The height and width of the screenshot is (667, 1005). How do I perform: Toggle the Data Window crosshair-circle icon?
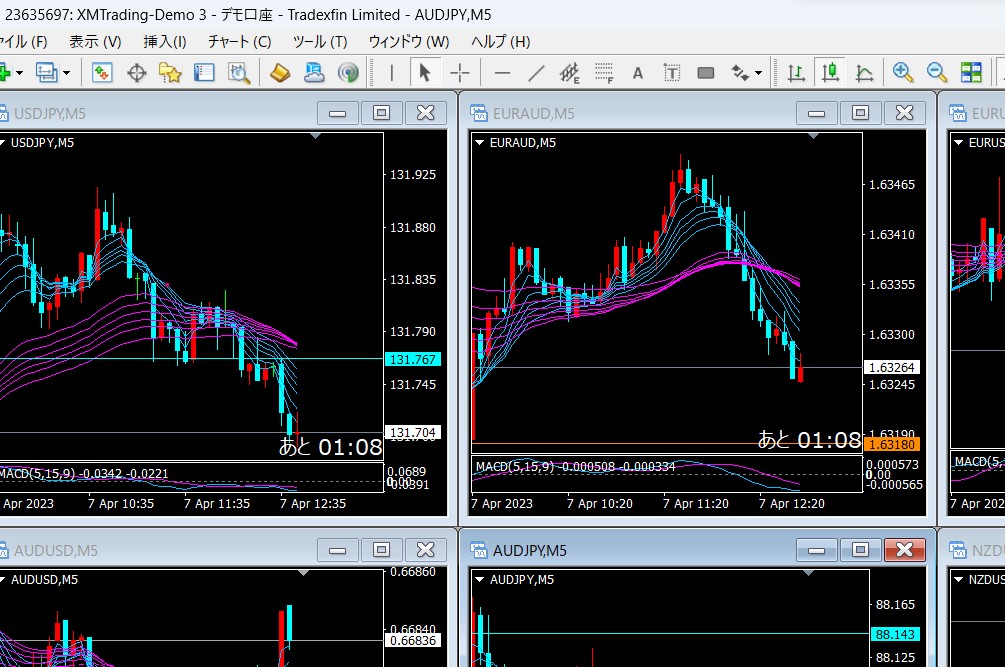coord(137,73)
